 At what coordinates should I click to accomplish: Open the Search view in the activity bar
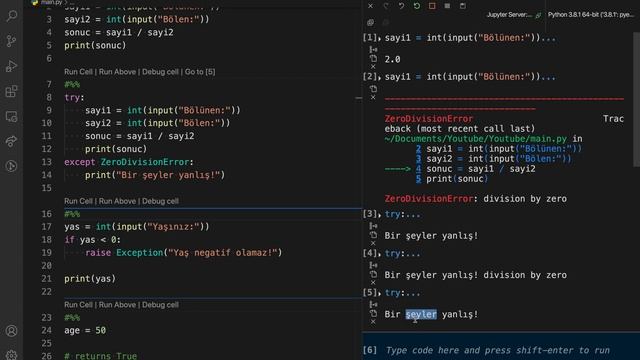pyautogui.click(x=11, y=16)
